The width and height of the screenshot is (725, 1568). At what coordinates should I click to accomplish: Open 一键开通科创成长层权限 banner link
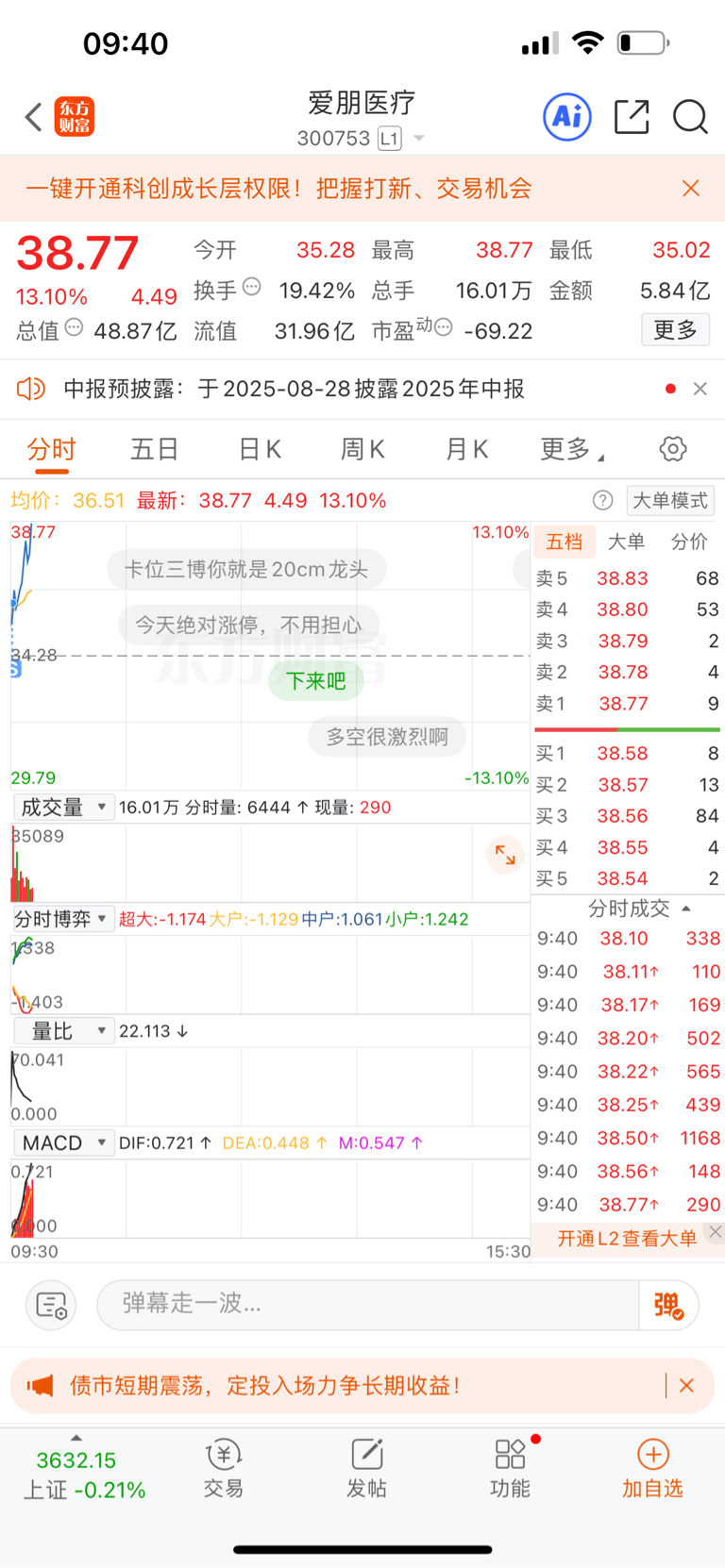click(x=278, y=188)
